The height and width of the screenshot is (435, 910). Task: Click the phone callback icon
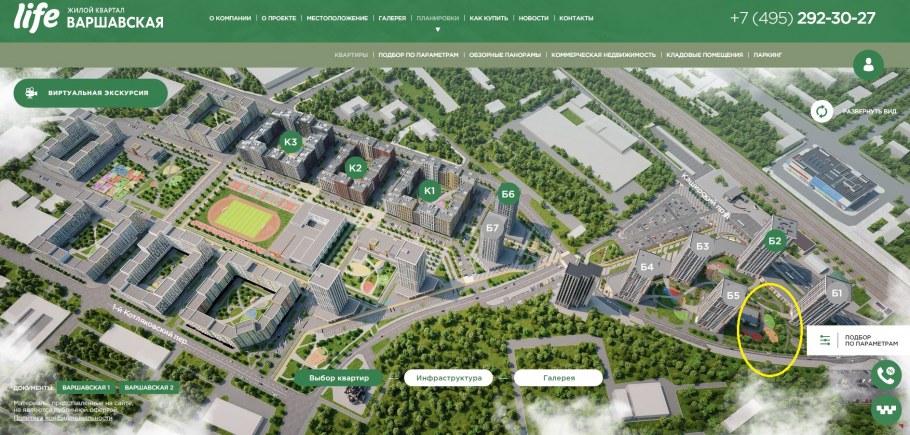tap(886, 375)
